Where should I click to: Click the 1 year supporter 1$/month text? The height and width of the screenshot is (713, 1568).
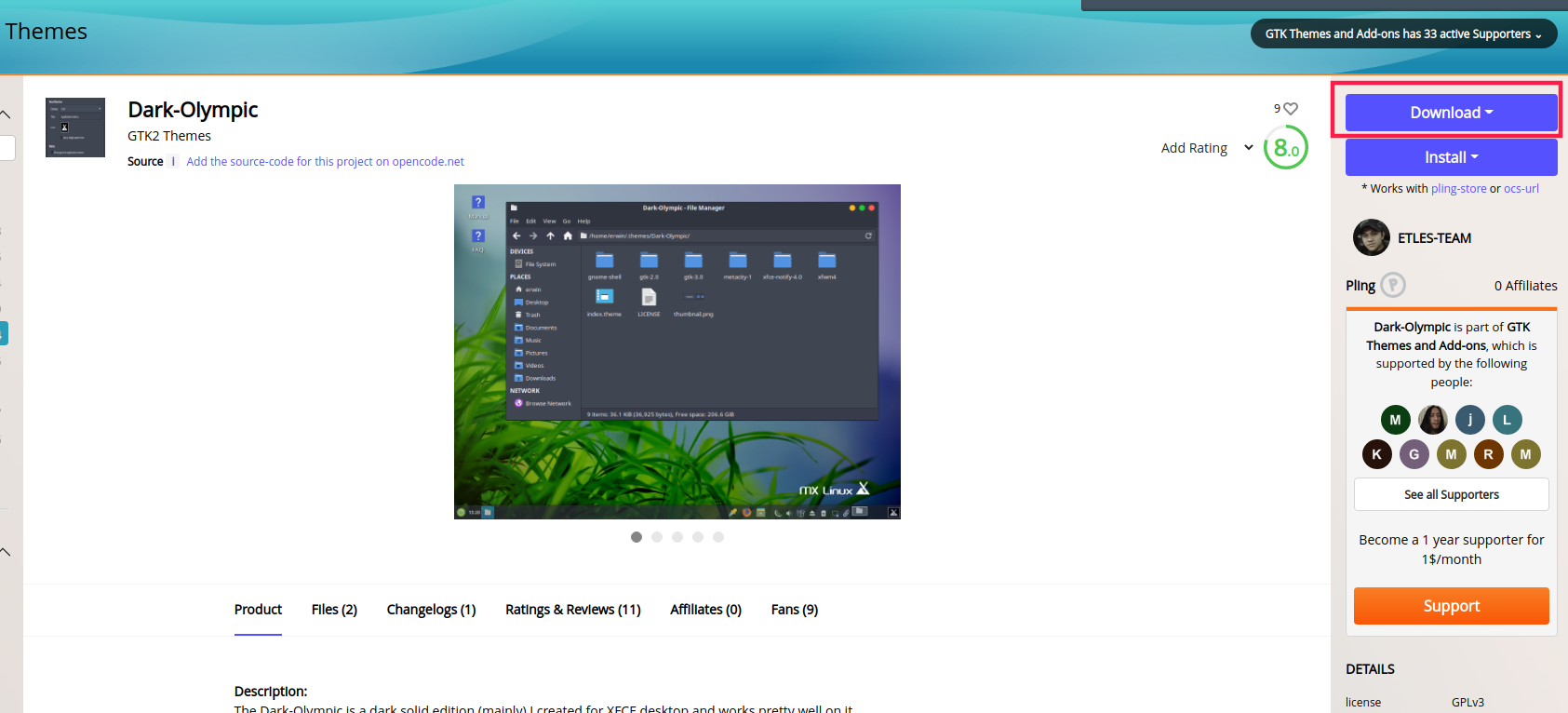[x=1452, y=549]
